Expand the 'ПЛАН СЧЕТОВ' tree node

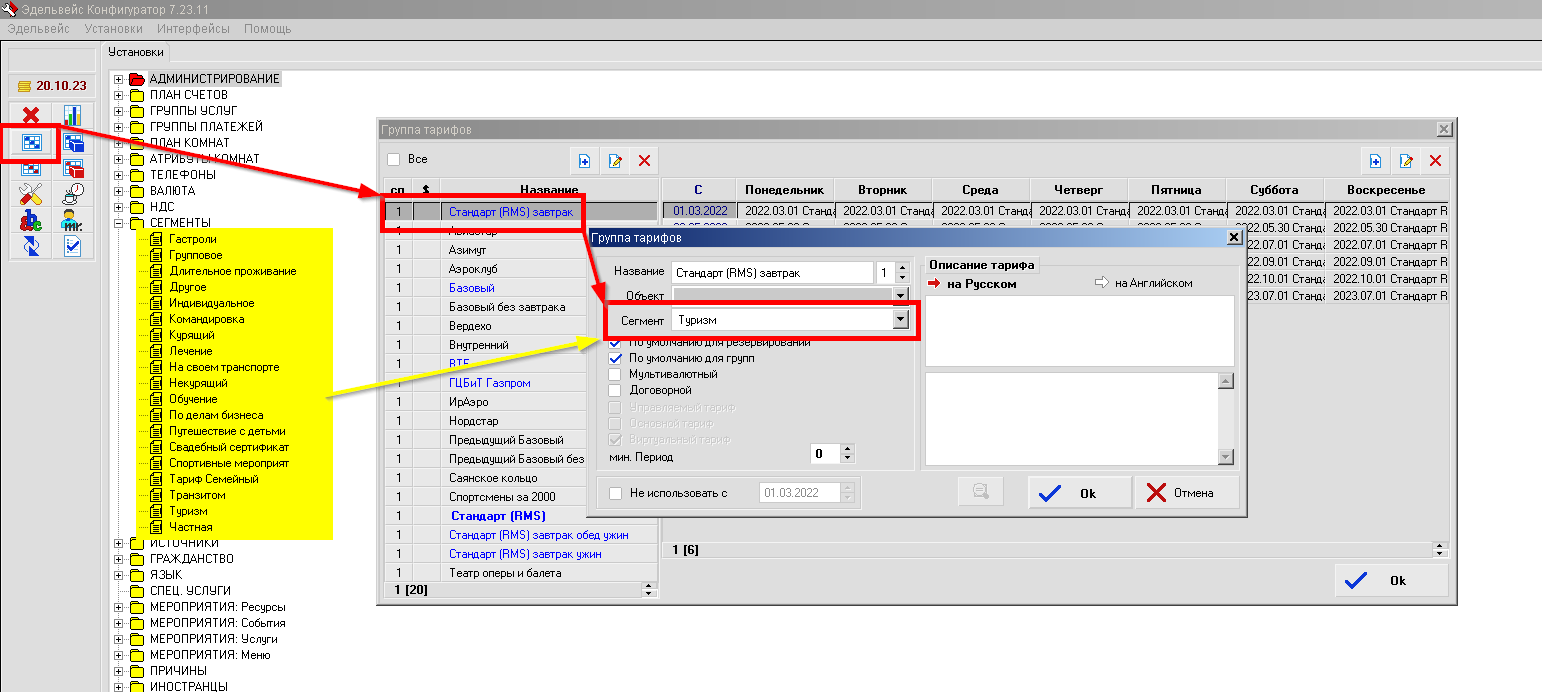coord(118,95)
